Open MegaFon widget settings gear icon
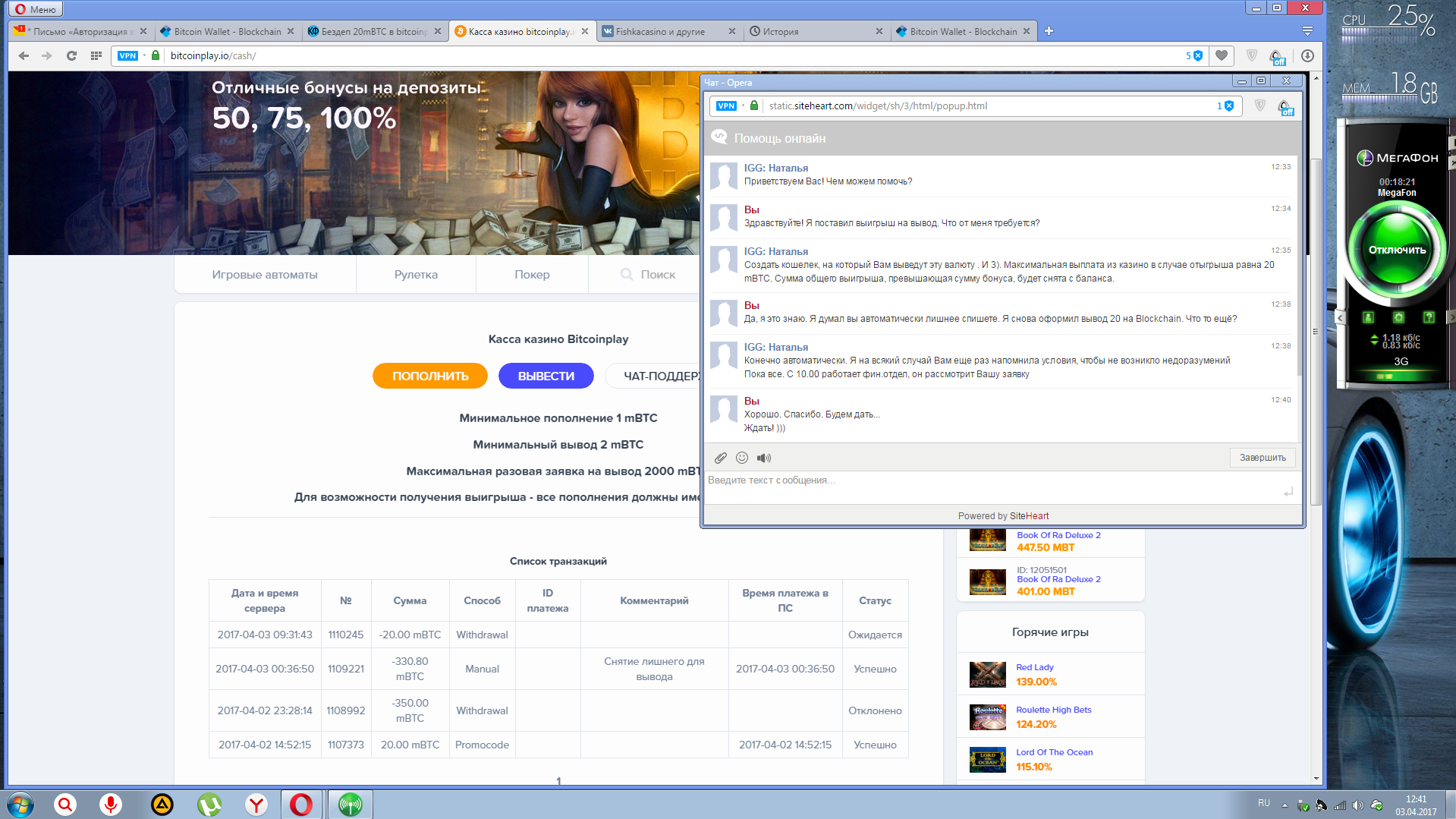The height and width of the screenshot is (819, 1456). [1398, 317]
